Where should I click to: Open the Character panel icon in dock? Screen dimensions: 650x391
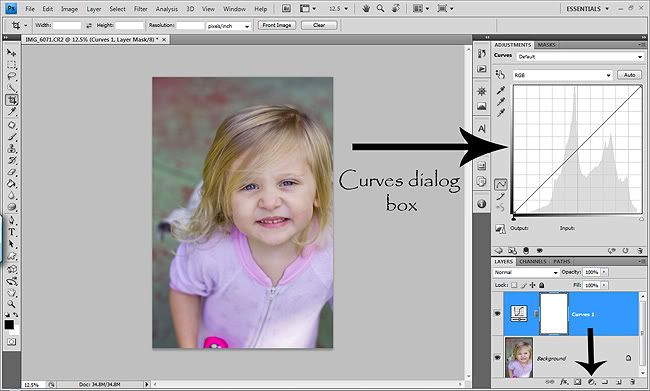point(482,129)
